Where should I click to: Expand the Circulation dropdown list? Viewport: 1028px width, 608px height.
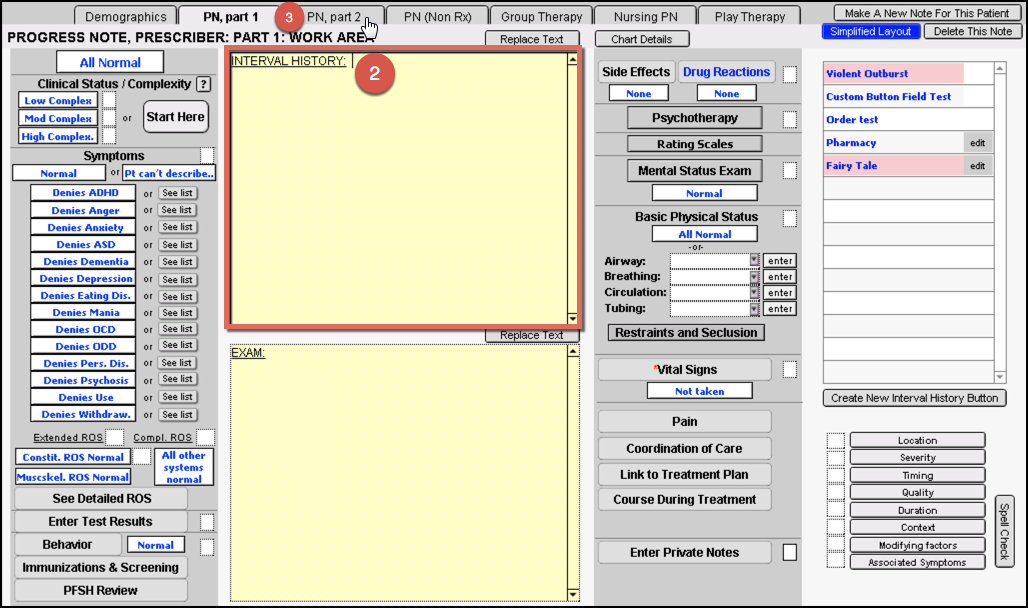[755, 292]
